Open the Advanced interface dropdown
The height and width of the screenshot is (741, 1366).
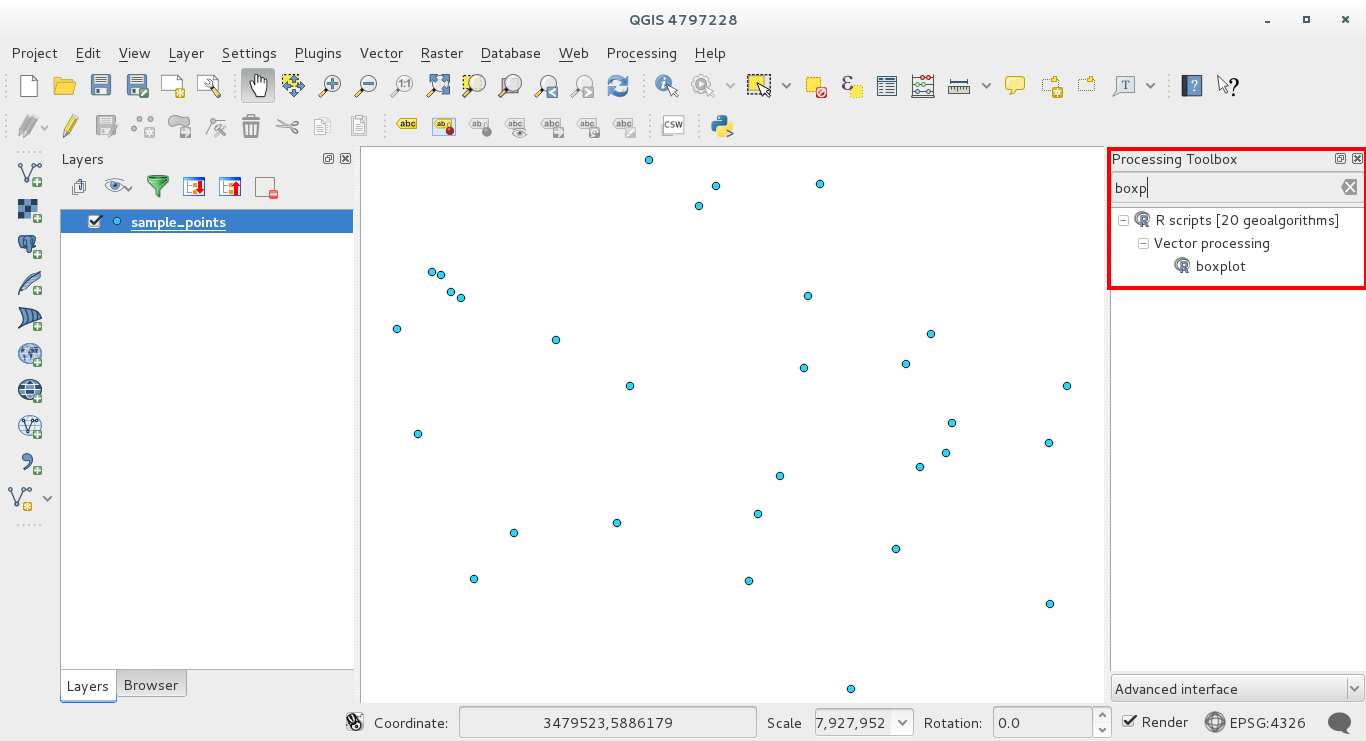(1237, 689)
